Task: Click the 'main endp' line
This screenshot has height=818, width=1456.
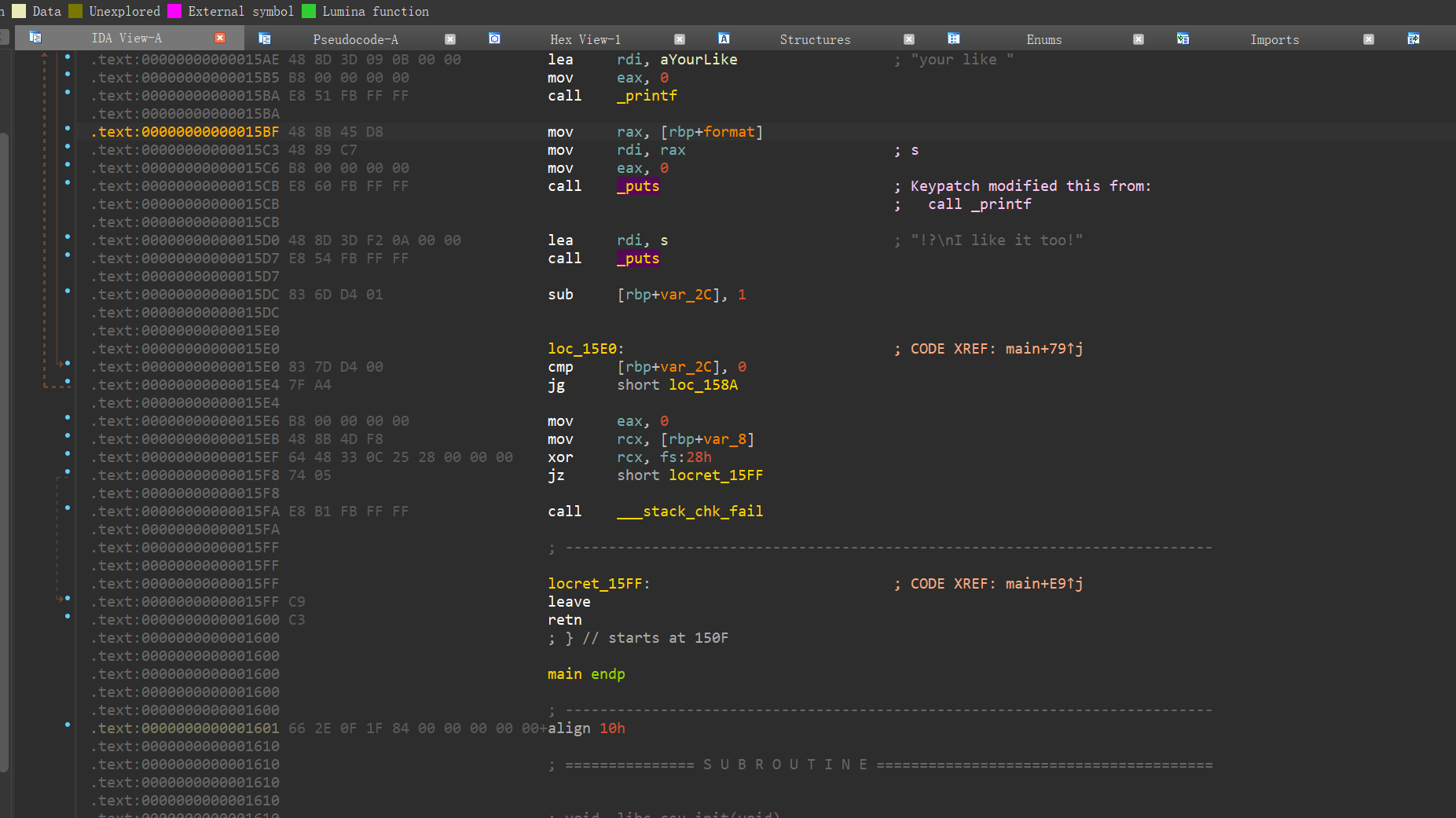Action: coord(586,674)
